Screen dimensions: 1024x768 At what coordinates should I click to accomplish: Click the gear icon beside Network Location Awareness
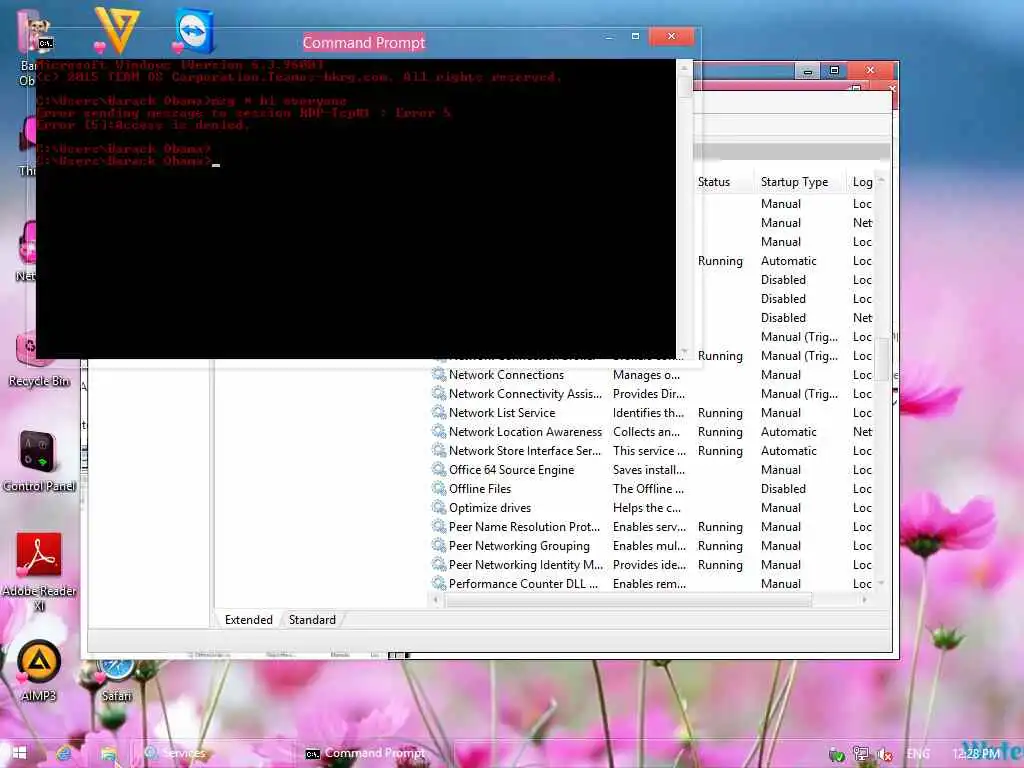coord(439,432)
